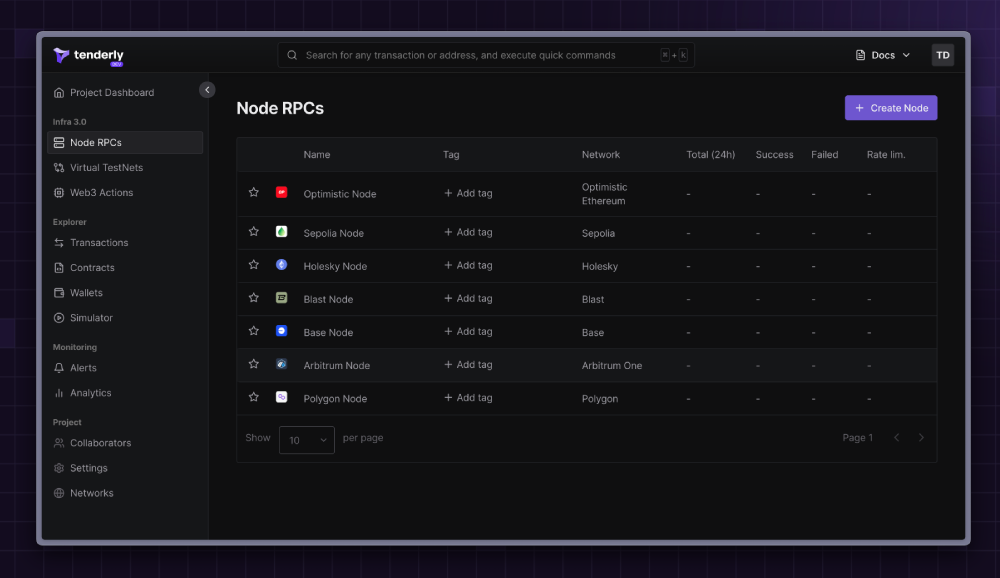Click the Polygon network icon in the table
The height and width of the screenshot is (578, 1000).
(280, 397)
